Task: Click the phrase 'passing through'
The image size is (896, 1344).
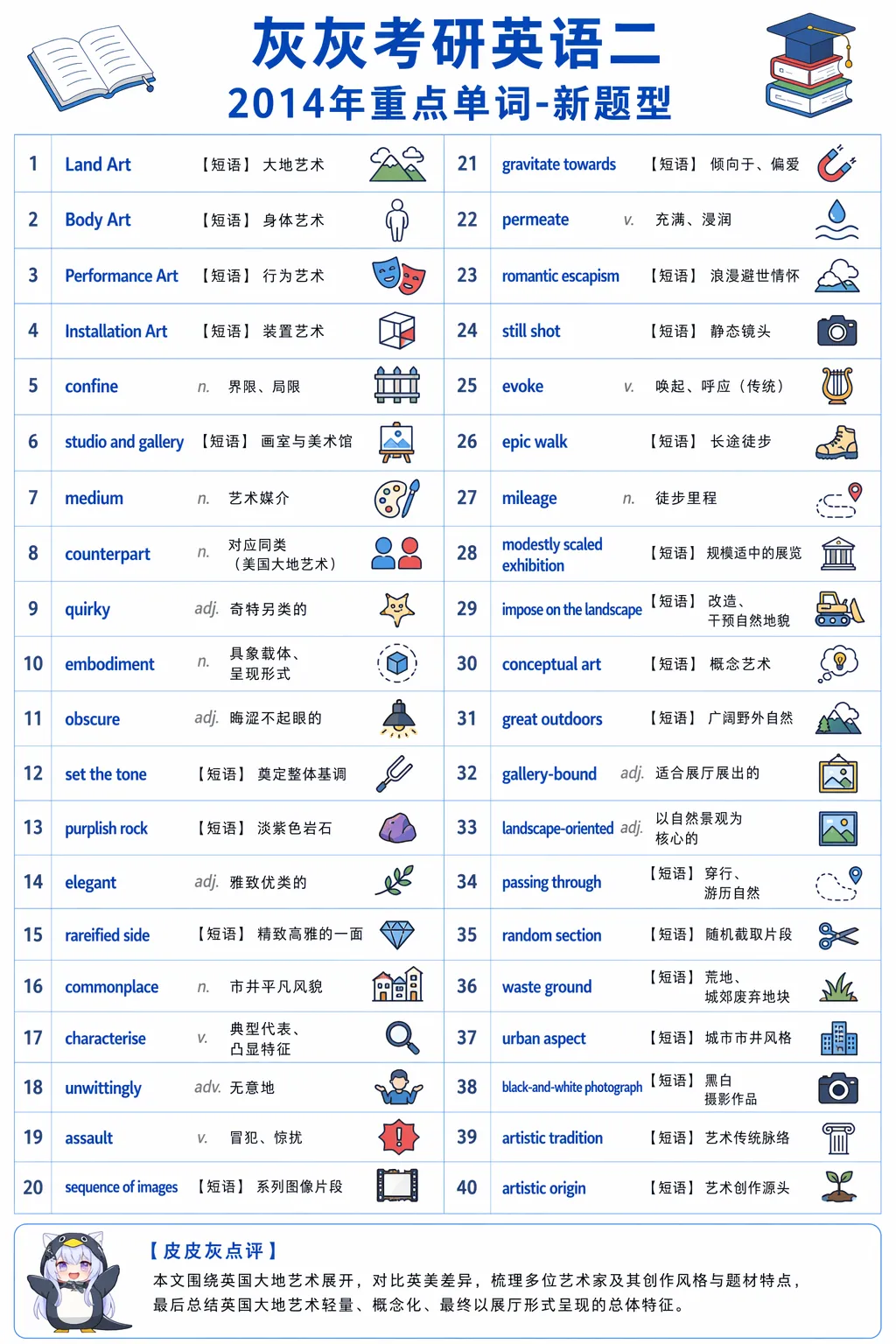Action: click(551, 883)
